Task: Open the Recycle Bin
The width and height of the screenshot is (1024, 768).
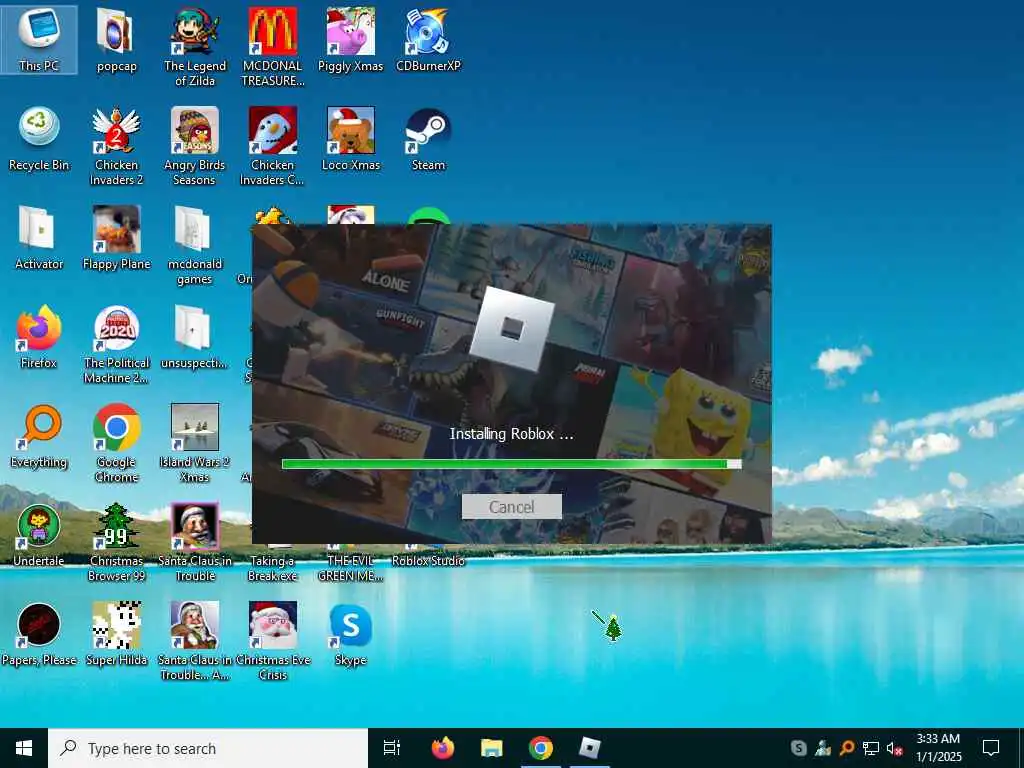Action: pyautogui.click(x=39, y=139)
